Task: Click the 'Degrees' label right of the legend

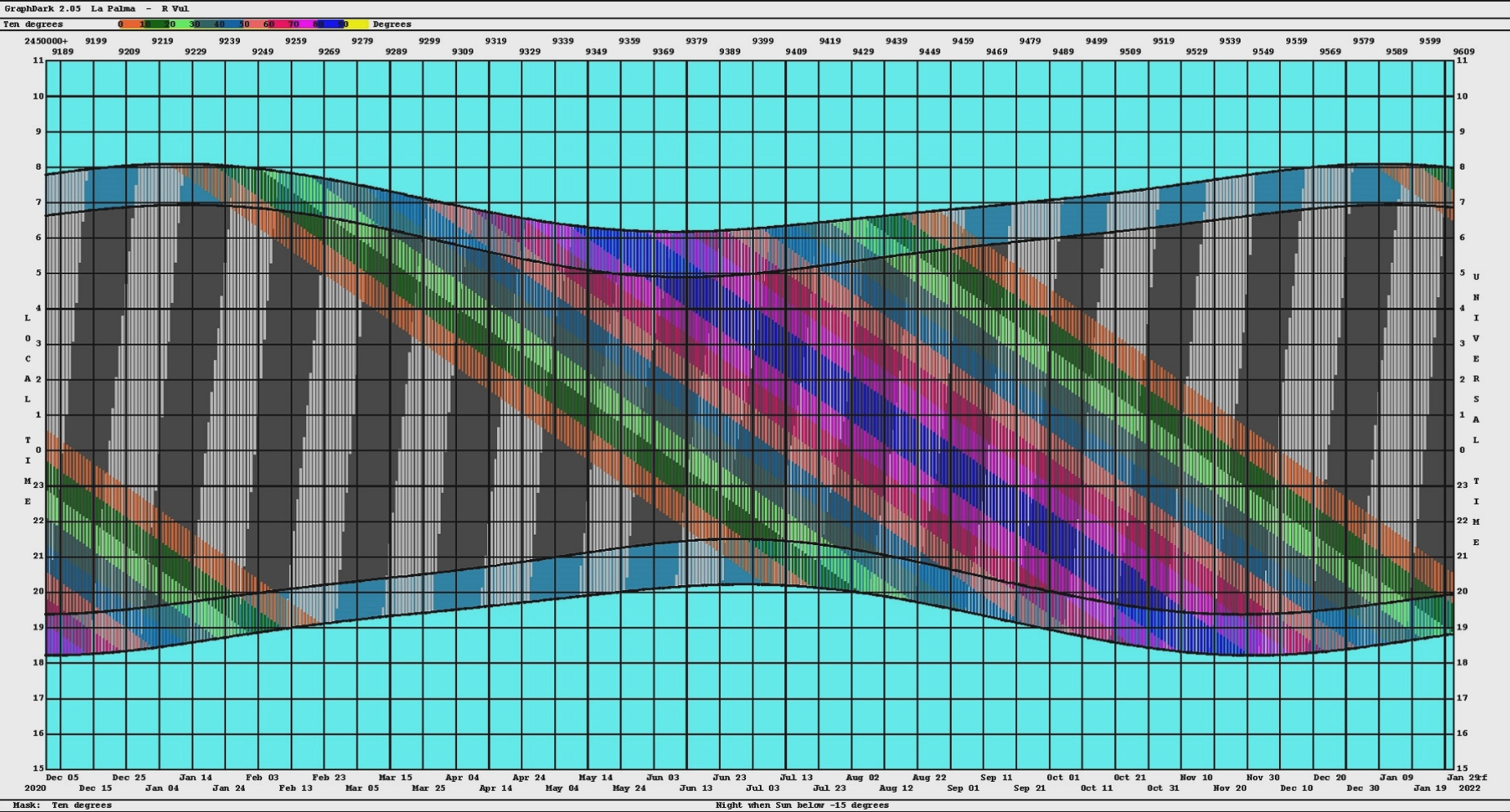Action: point(392,24)
